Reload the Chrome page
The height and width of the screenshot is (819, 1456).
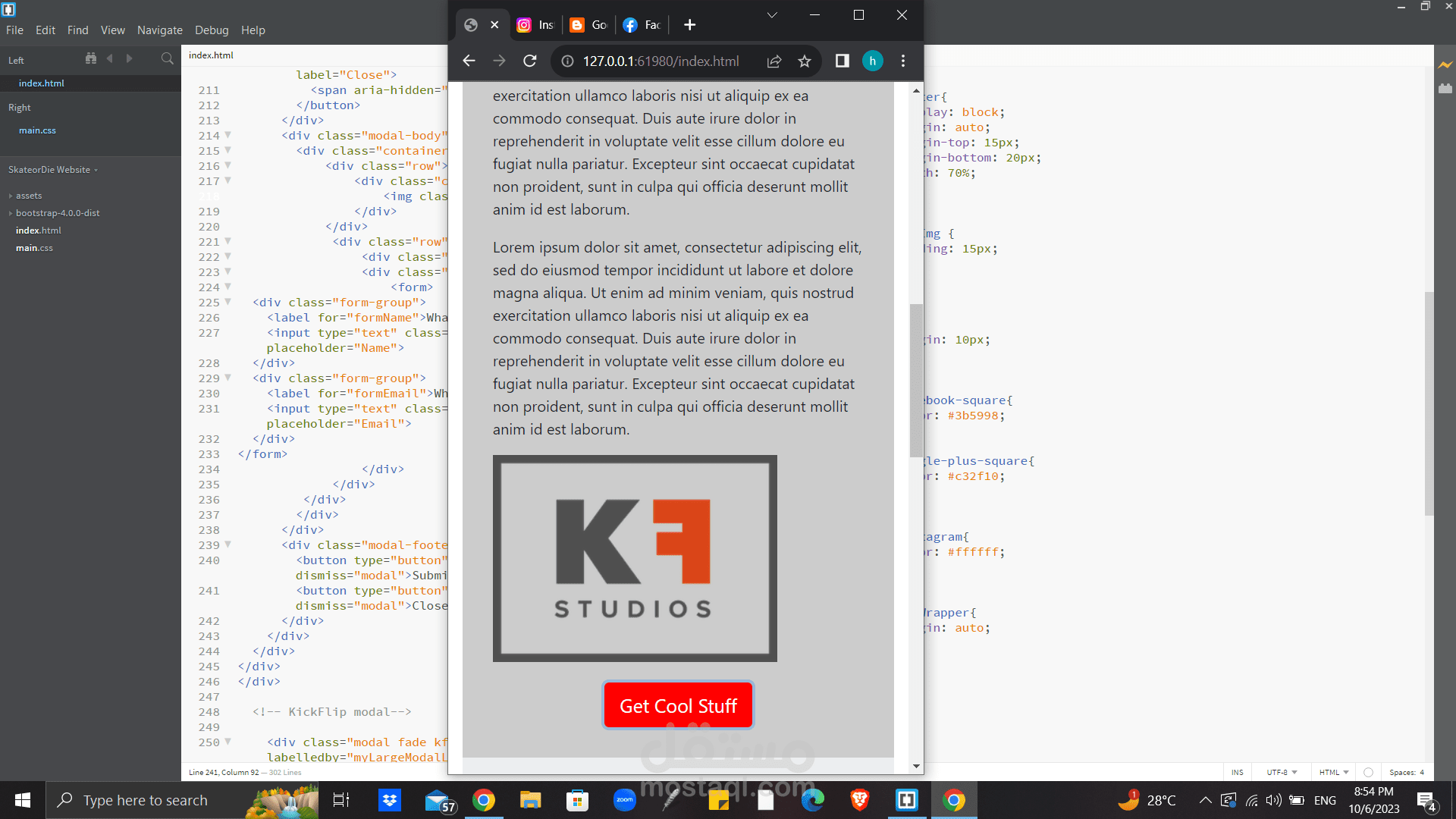530,61
